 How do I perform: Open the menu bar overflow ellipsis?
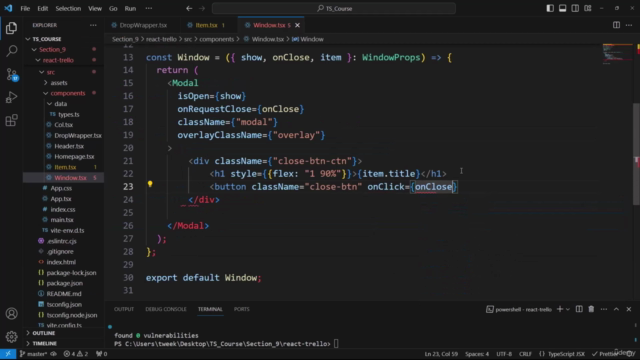(149, 8)
